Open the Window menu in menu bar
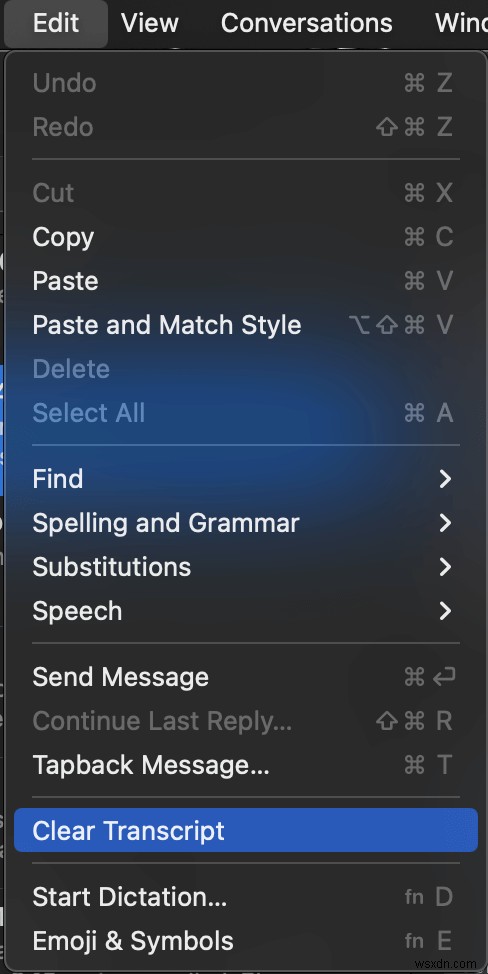 (461, 23)
